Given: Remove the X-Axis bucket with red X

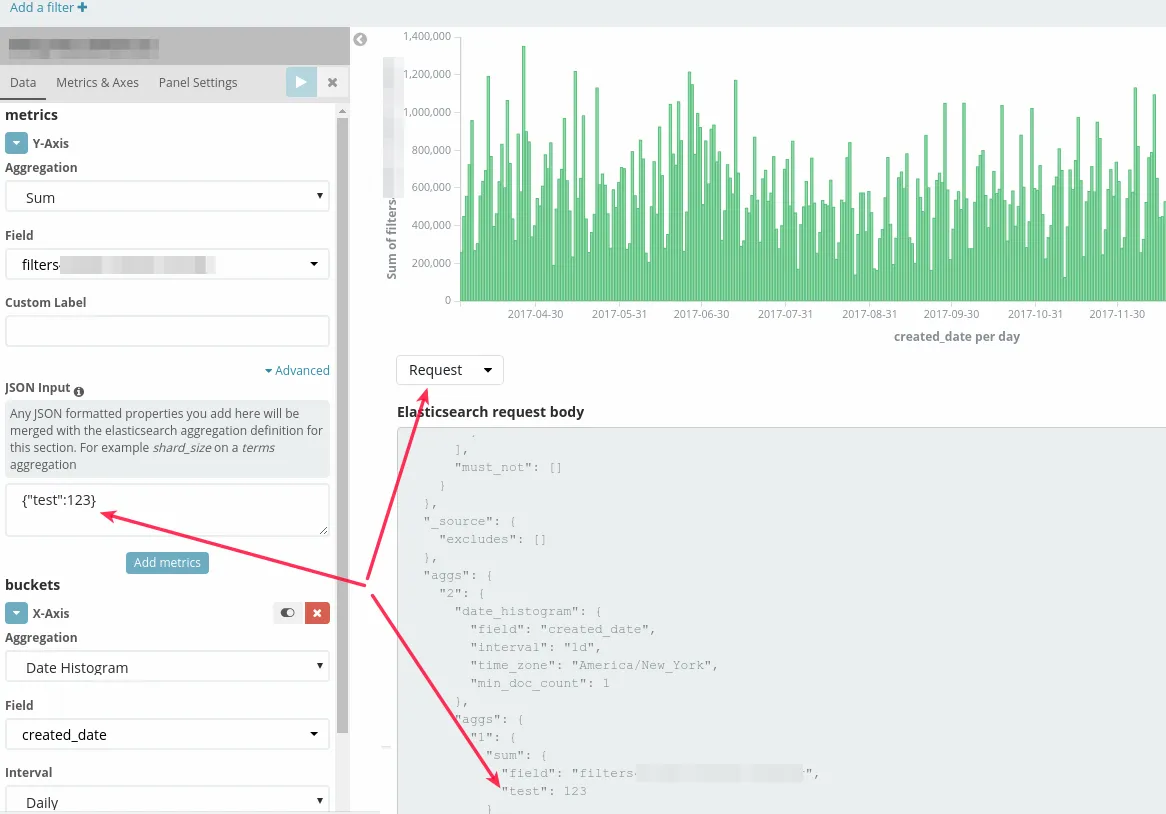Looking at the screenshot, I should tap(318, 613).
